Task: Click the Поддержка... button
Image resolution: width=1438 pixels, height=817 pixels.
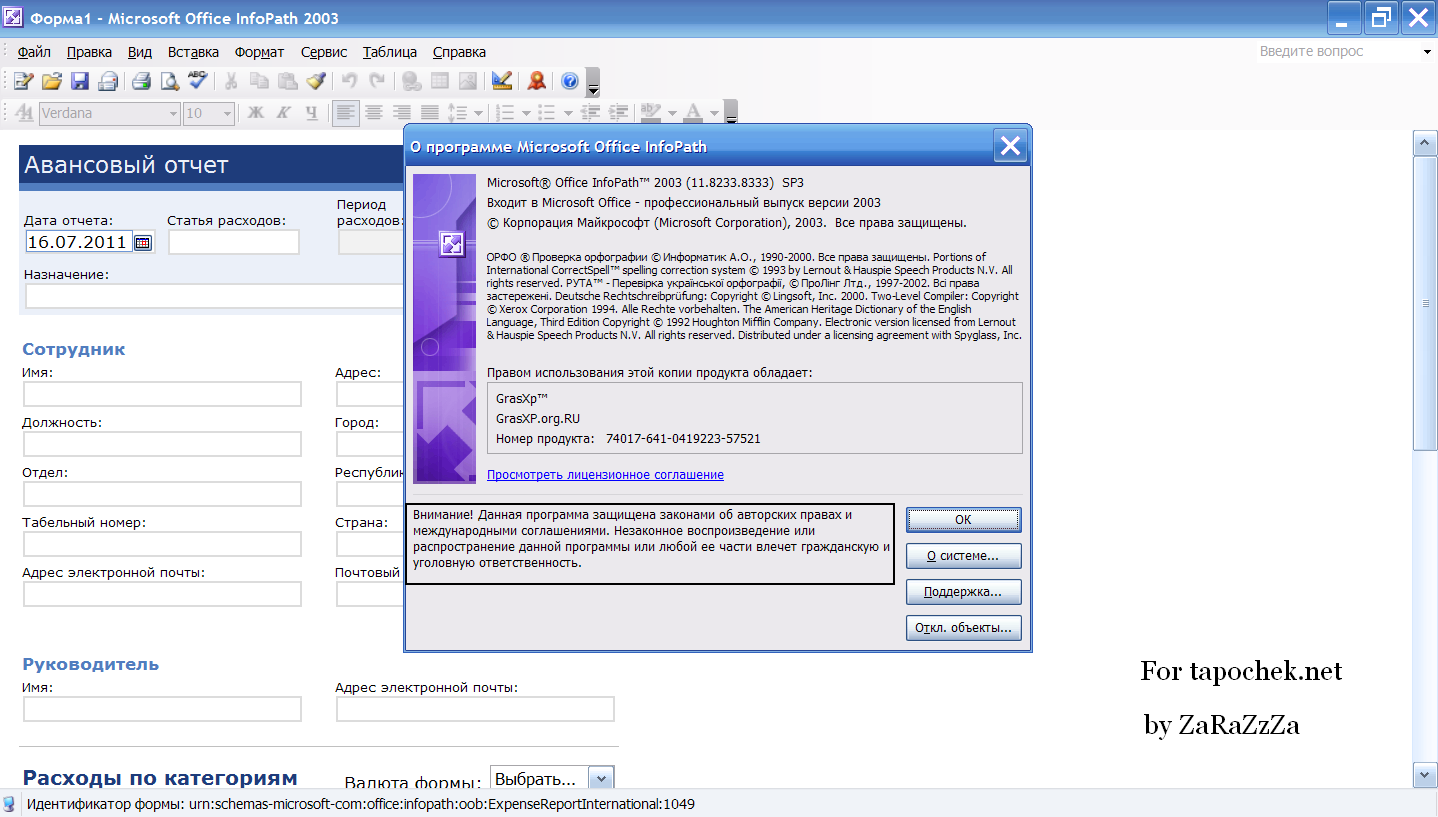Action: (963, 592)
